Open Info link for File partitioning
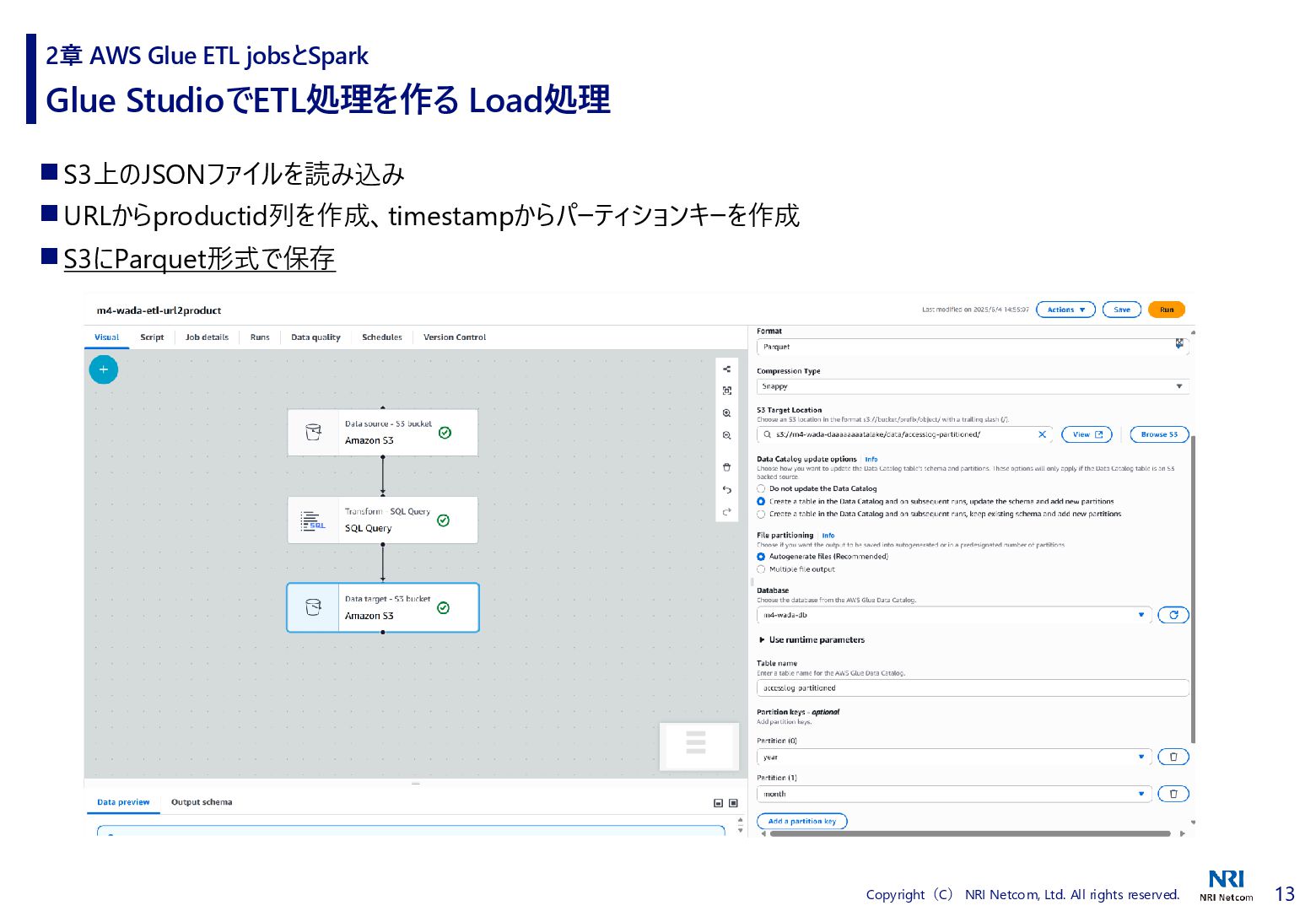This screenshot has width=1316, height=911. 828,536
